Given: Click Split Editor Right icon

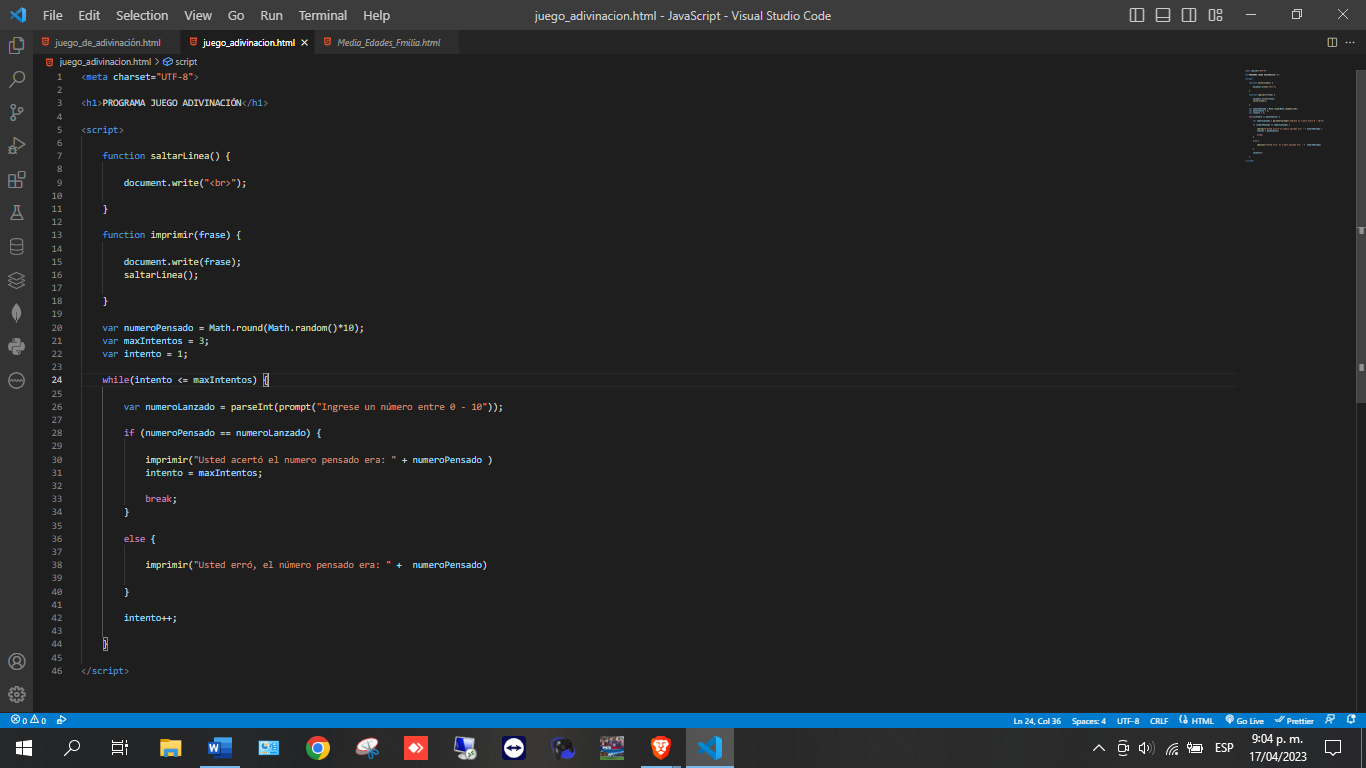Looking at the screenshot, I should pos(1332,43).
